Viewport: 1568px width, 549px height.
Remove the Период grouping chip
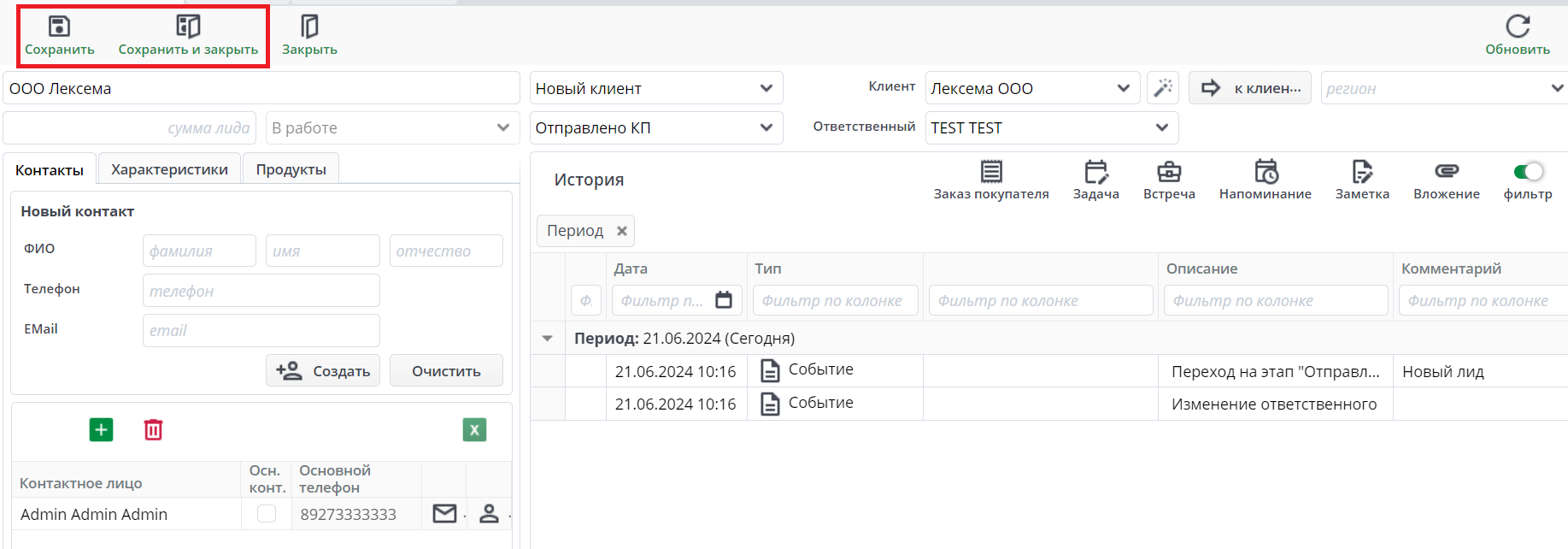point(622,231)
